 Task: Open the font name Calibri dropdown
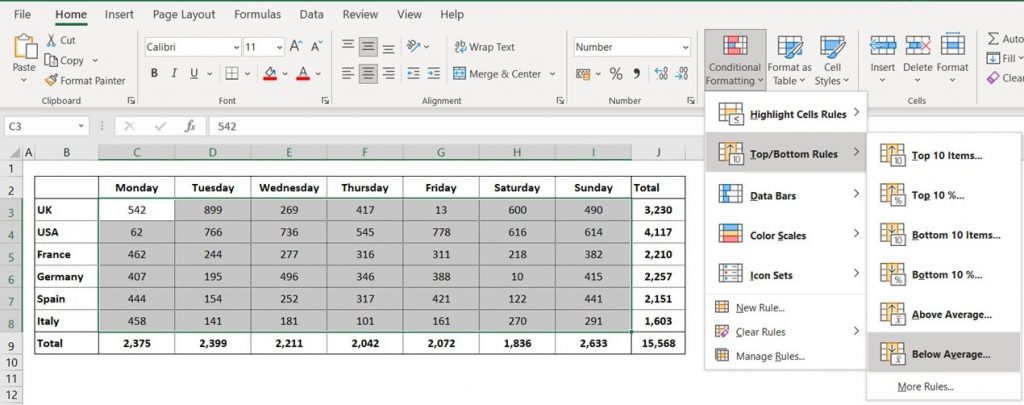click(235, 47)
